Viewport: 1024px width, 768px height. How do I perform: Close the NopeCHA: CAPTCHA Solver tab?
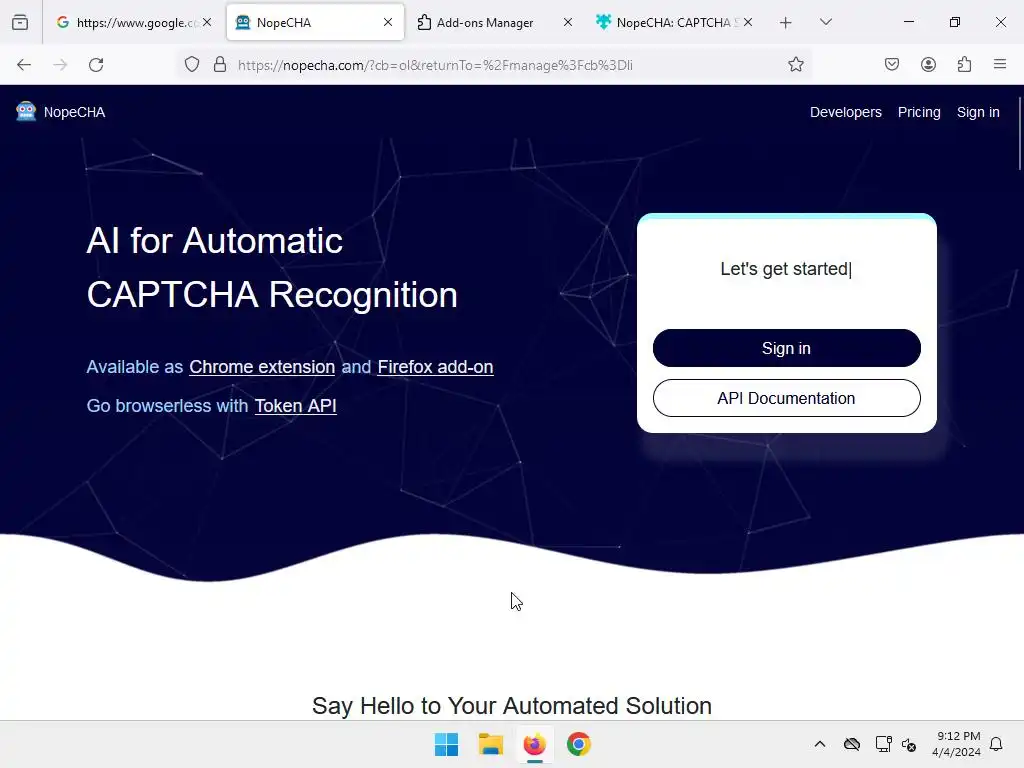(x=748, y=22)
